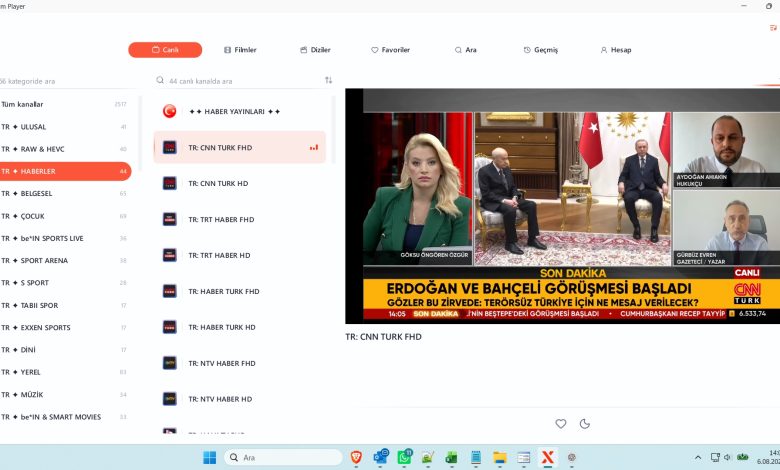Click the live channel search field
The image size is (780, 470).
pos(238,81)
